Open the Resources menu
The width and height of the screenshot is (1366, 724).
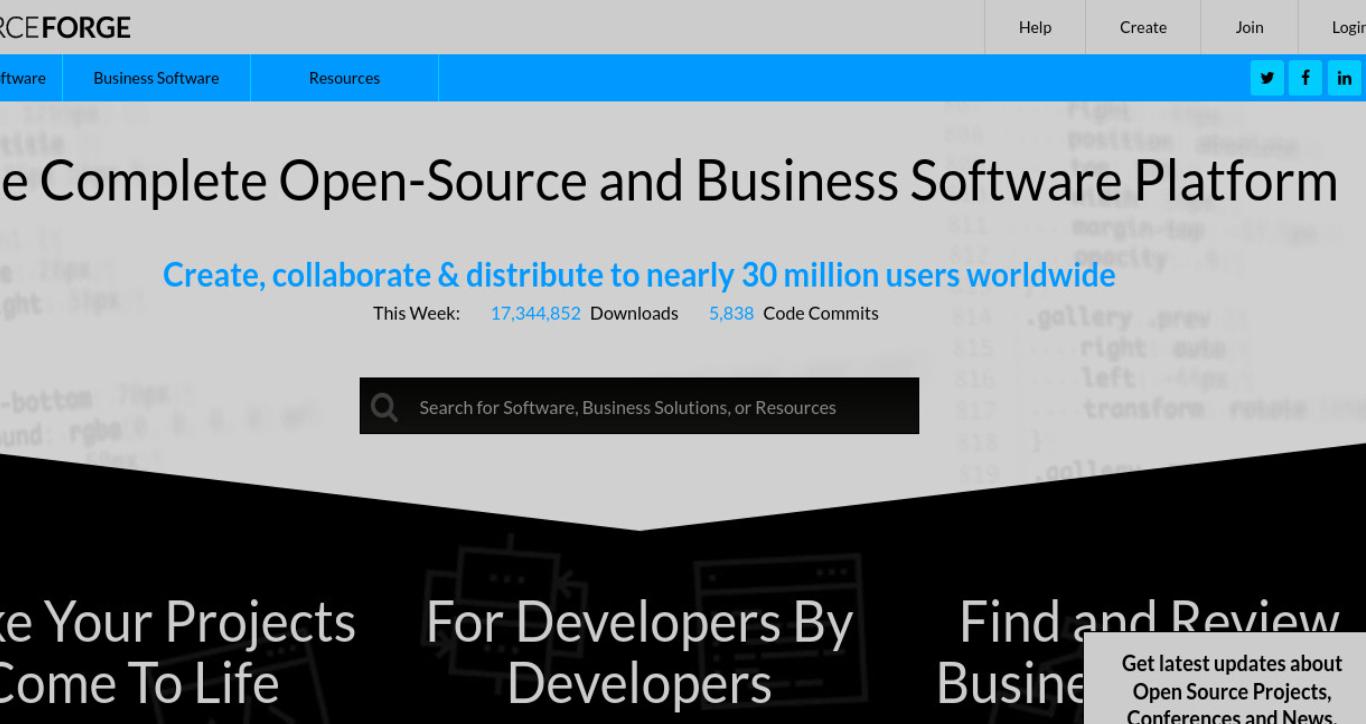(344, 78)
